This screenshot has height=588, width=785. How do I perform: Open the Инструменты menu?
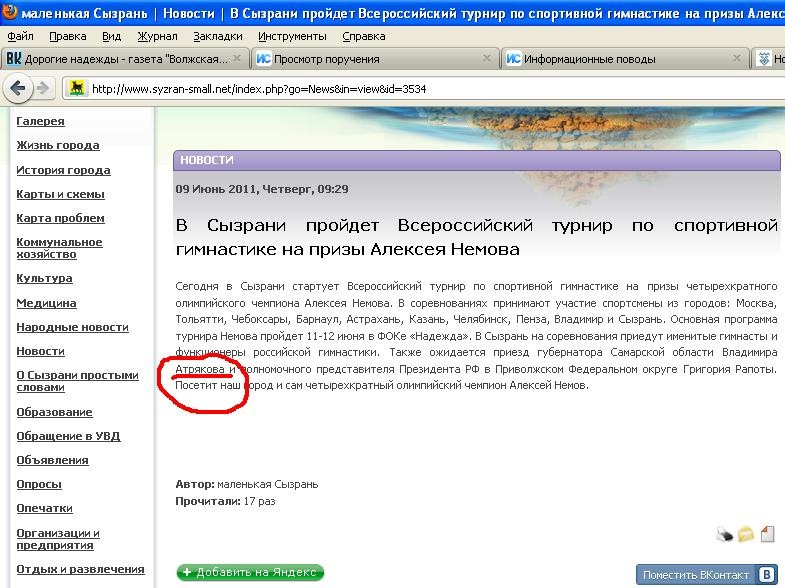pos(291,36)
